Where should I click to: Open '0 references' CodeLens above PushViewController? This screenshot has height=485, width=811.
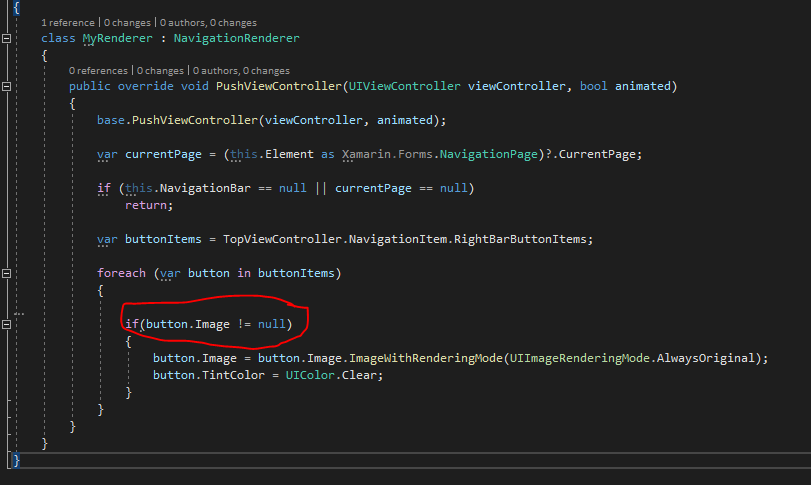pos(98,71)
